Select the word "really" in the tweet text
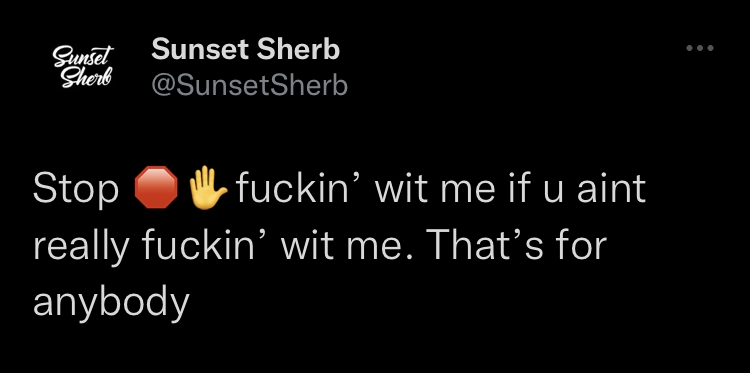Image resolution: width=750 pixels, height=373 pixels. pos(81,248)
